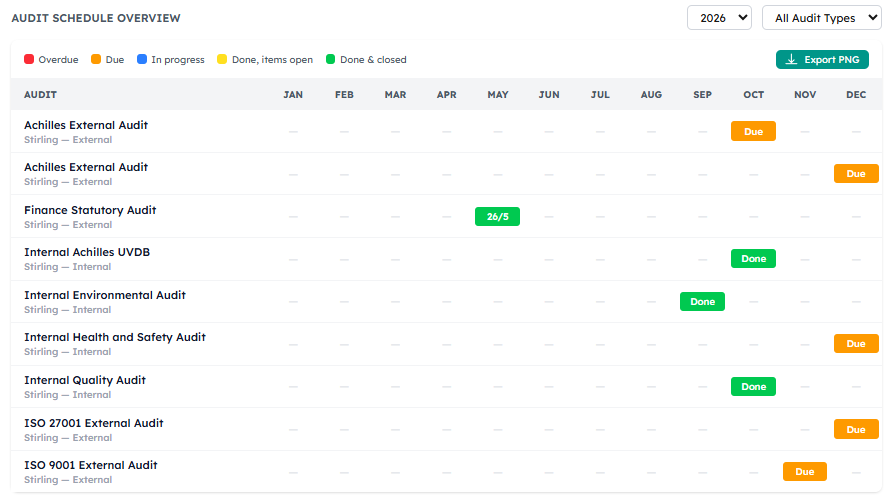Click Due badge for ISO 9001 External Audit

pyautogui.click(x=805, y=471)
